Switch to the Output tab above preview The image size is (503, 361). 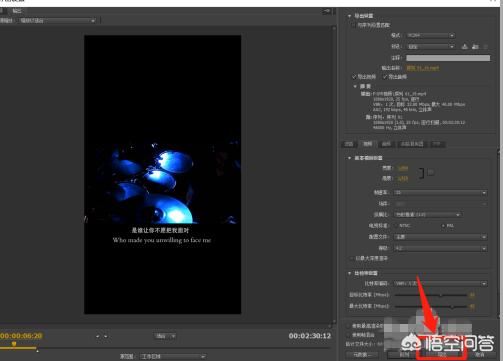click(17, 11)
